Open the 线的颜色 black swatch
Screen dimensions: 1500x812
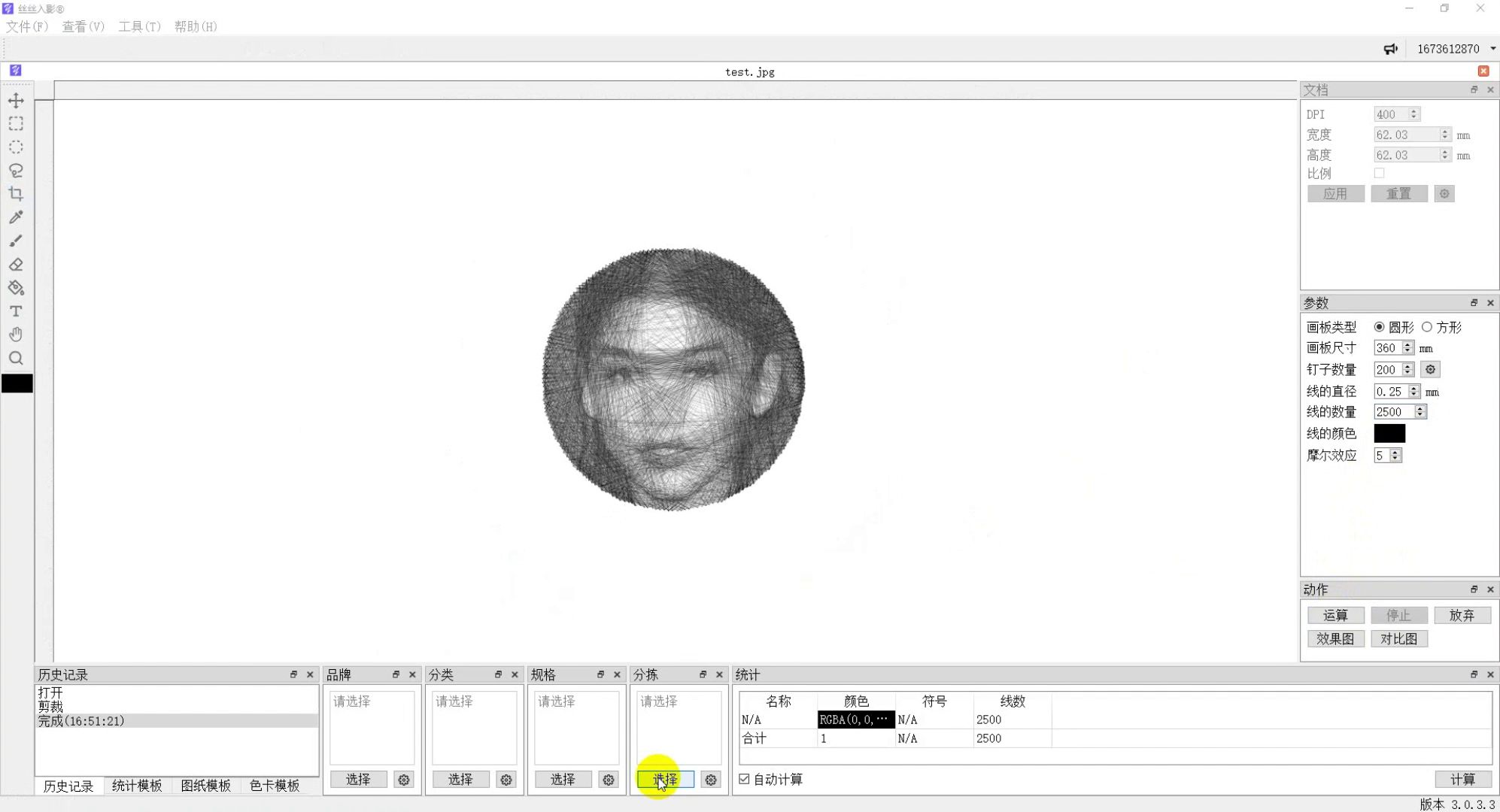coord(1389,433)
